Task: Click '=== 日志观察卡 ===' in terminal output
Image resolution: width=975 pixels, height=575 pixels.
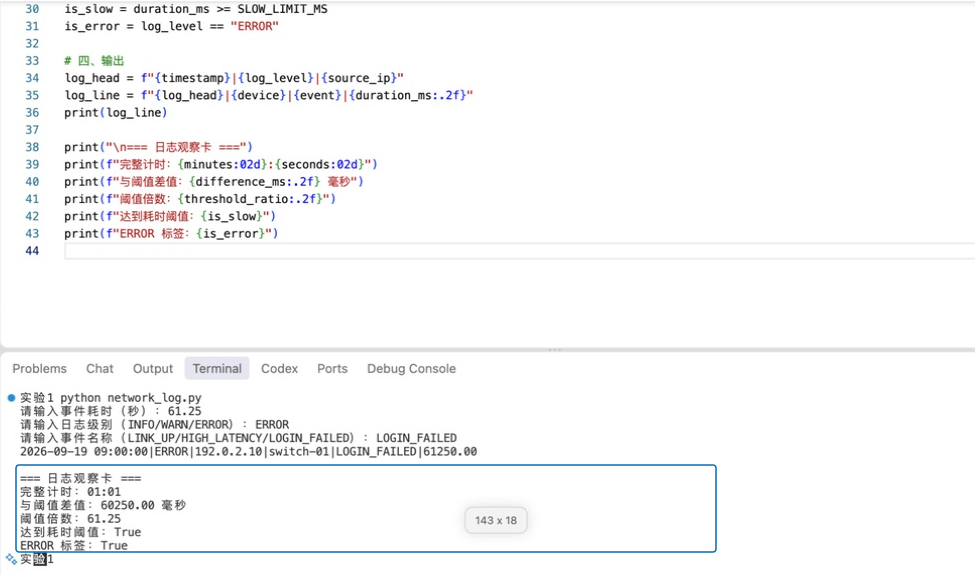Action: [81, 478]
